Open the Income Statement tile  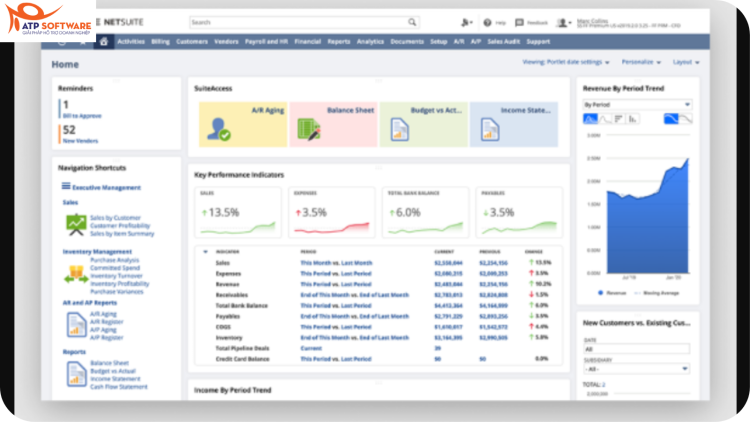pyautogui.click(x=514, y=124)
